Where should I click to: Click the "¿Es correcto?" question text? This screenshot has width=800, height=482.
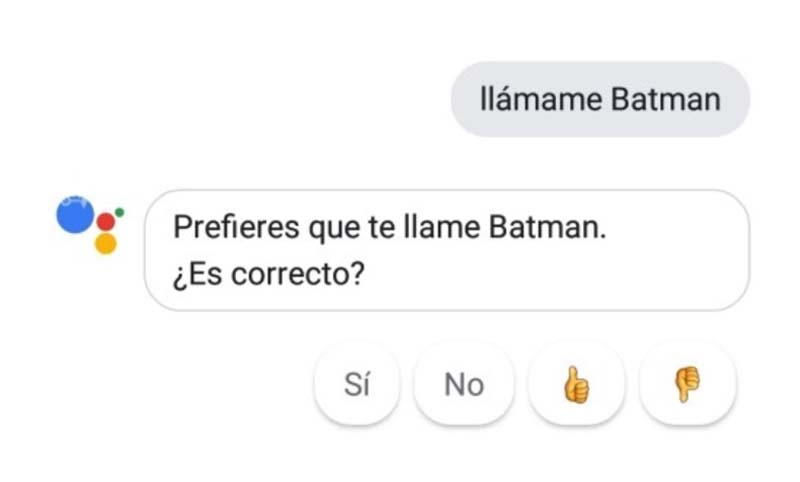point(267,272)
